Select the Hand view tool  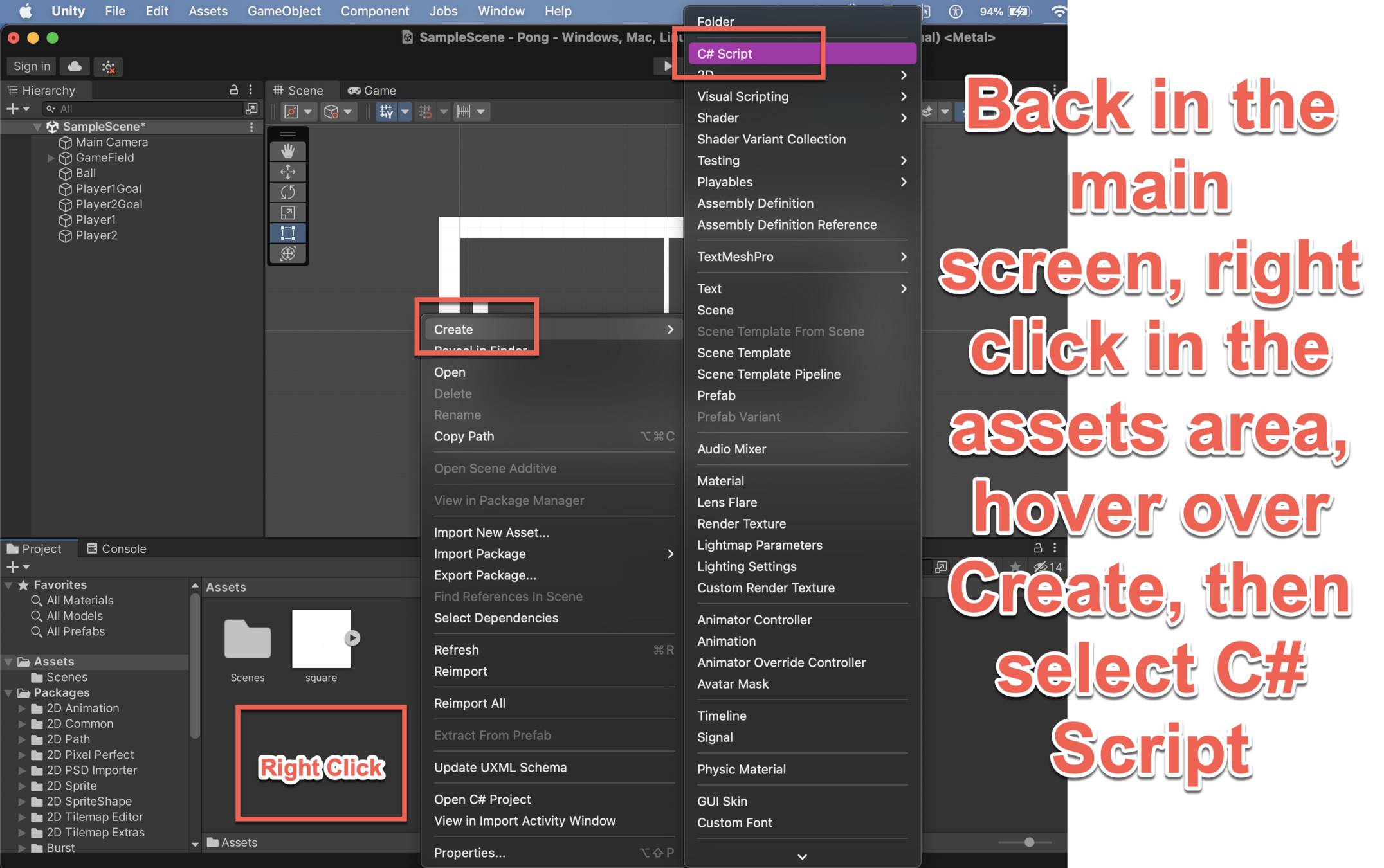click(287, 151)
